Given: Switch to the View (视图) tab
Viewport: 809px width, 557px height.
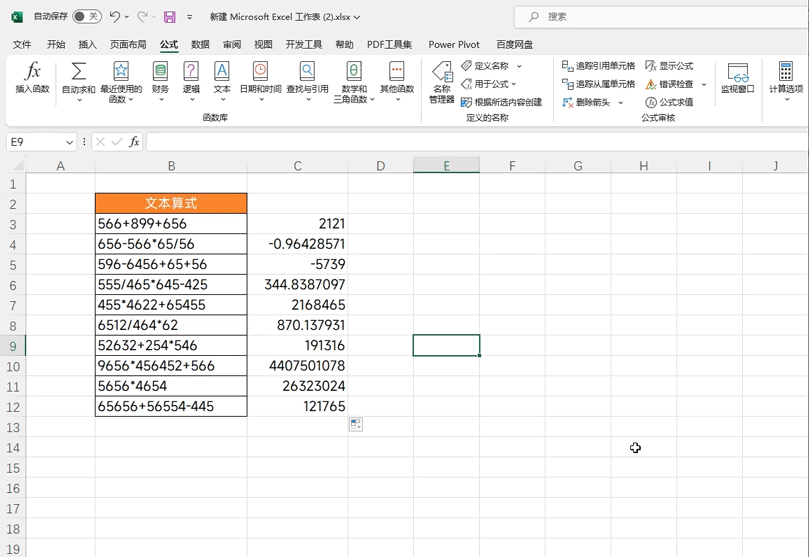Looking at the screenshot, I should 263,45.
